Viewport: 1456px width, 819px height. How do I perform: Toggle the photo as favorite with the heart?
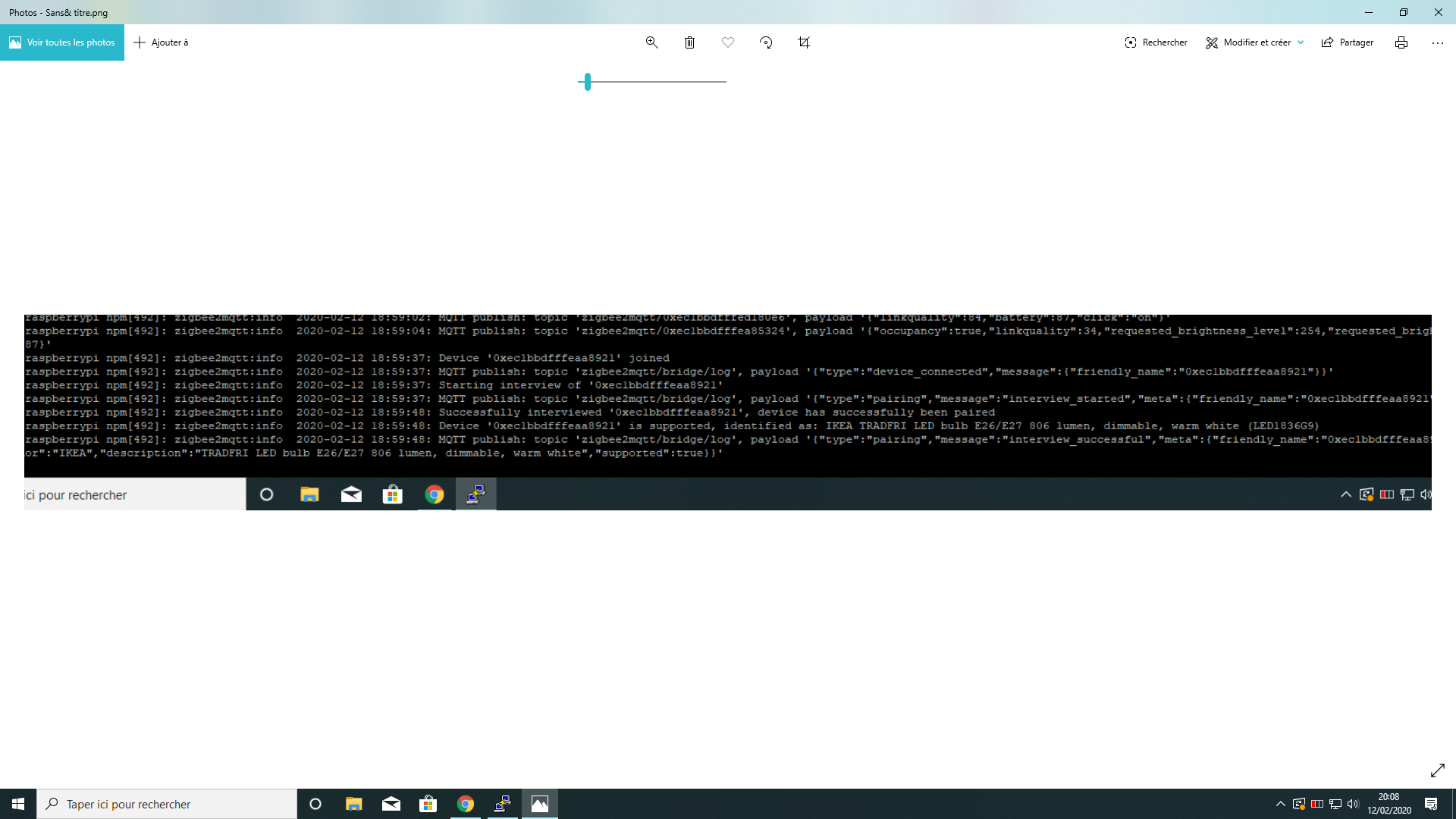[727, 42]
